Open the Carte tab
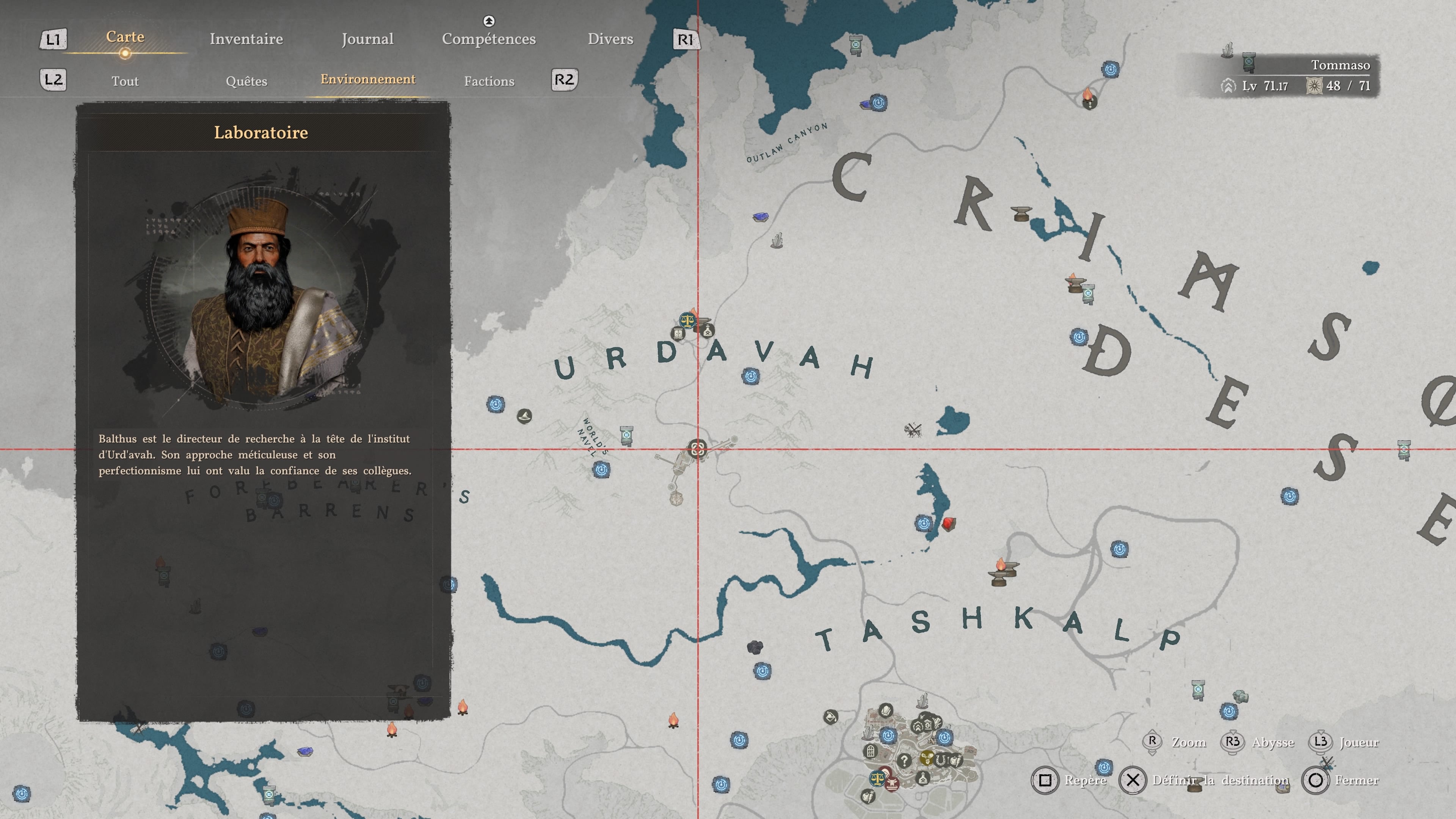The image size is (1456, 819). (x=125, y=37)
